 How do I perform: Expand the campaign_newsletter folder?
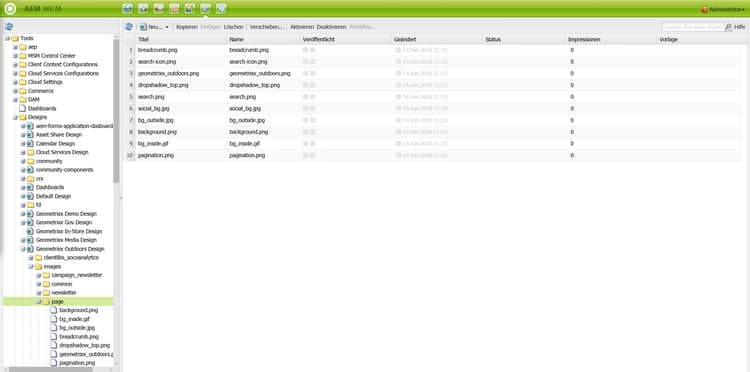[x=39, y=275]
